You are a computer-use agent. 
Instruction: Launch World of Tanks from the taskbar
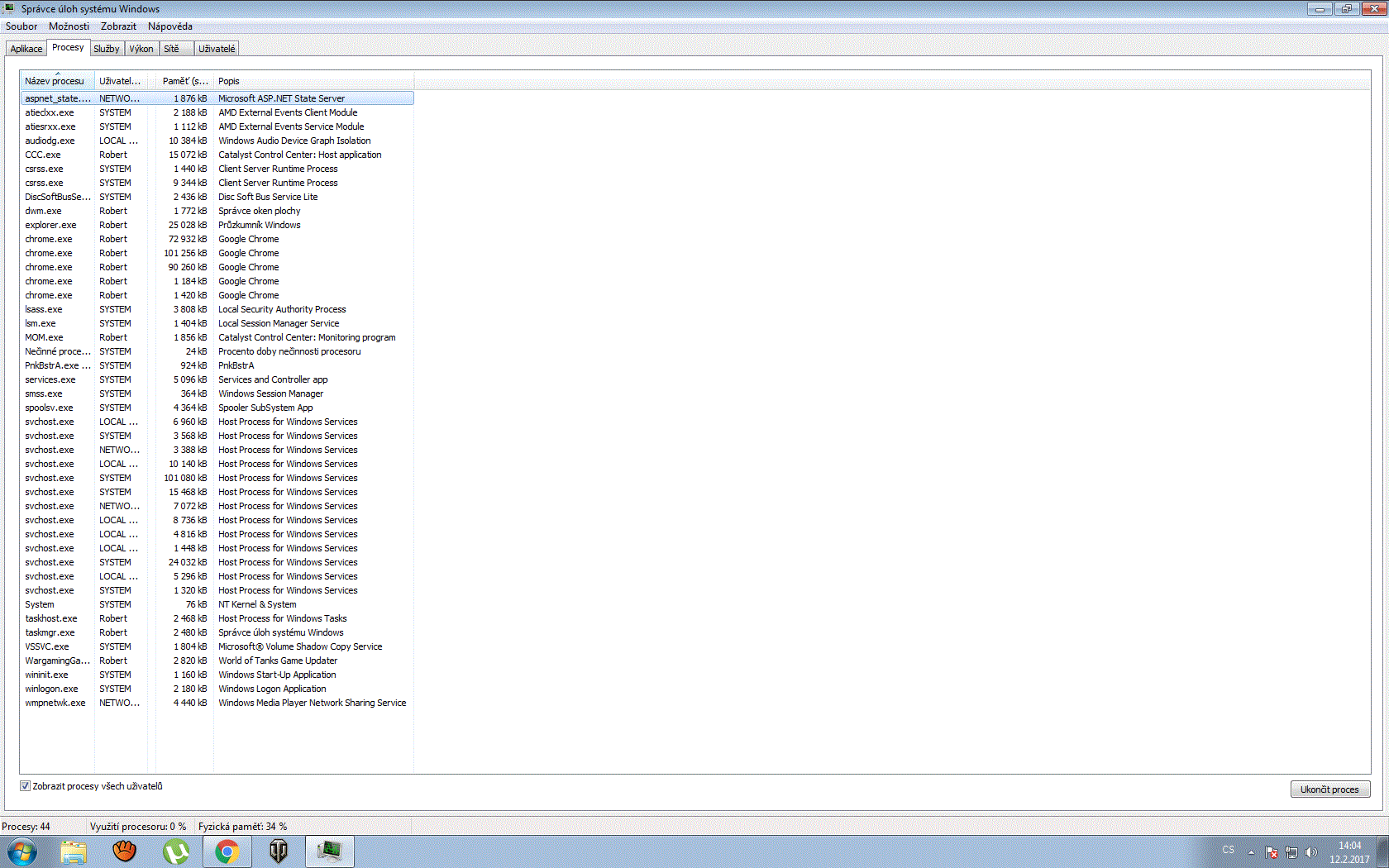(279, 851)
